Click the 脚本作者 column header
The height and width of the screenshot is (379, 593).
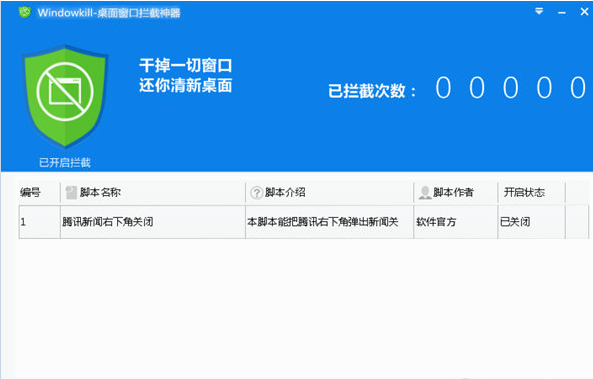455,193
